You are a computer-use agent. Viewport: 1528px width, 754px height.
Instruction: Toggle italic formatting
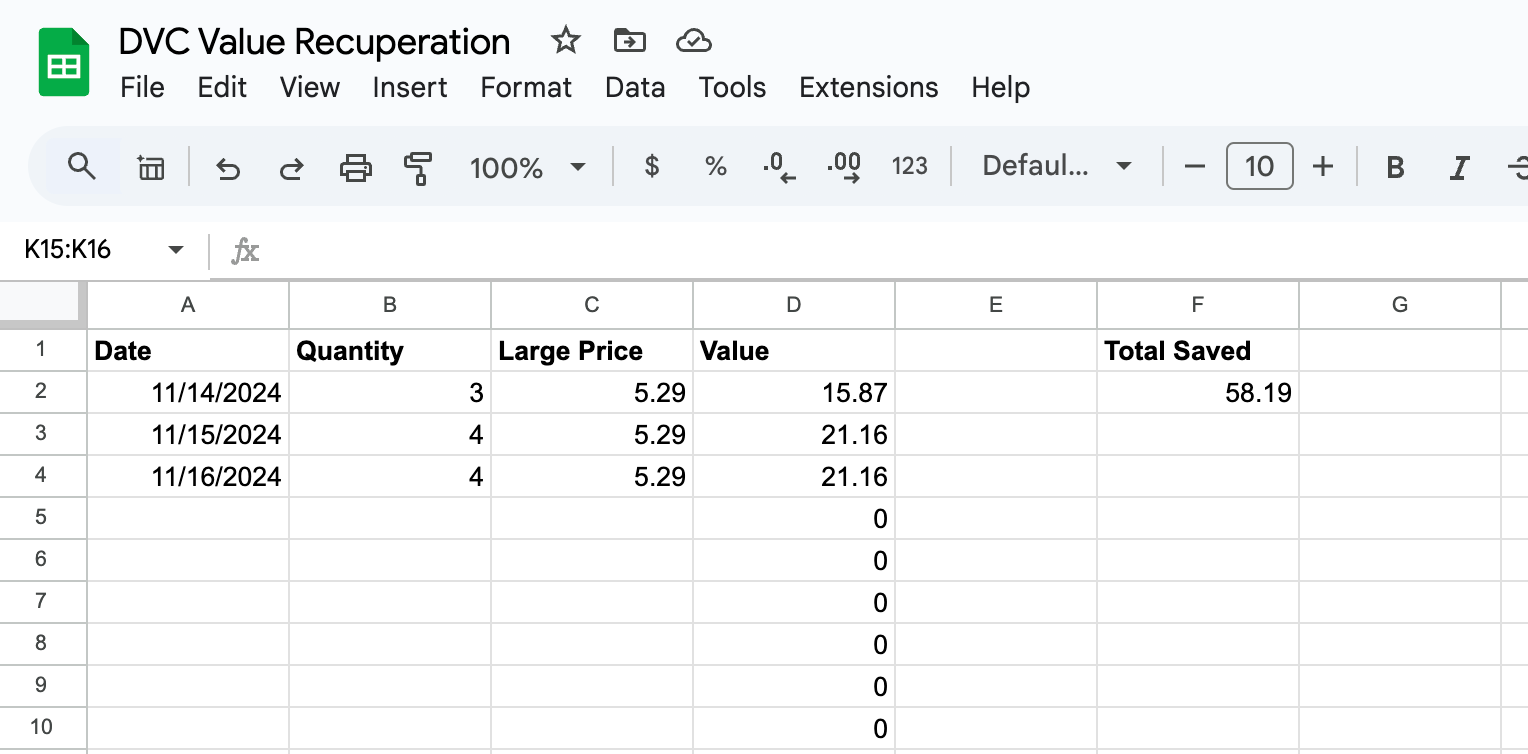pyautogui.click(x=1457, y=167)
